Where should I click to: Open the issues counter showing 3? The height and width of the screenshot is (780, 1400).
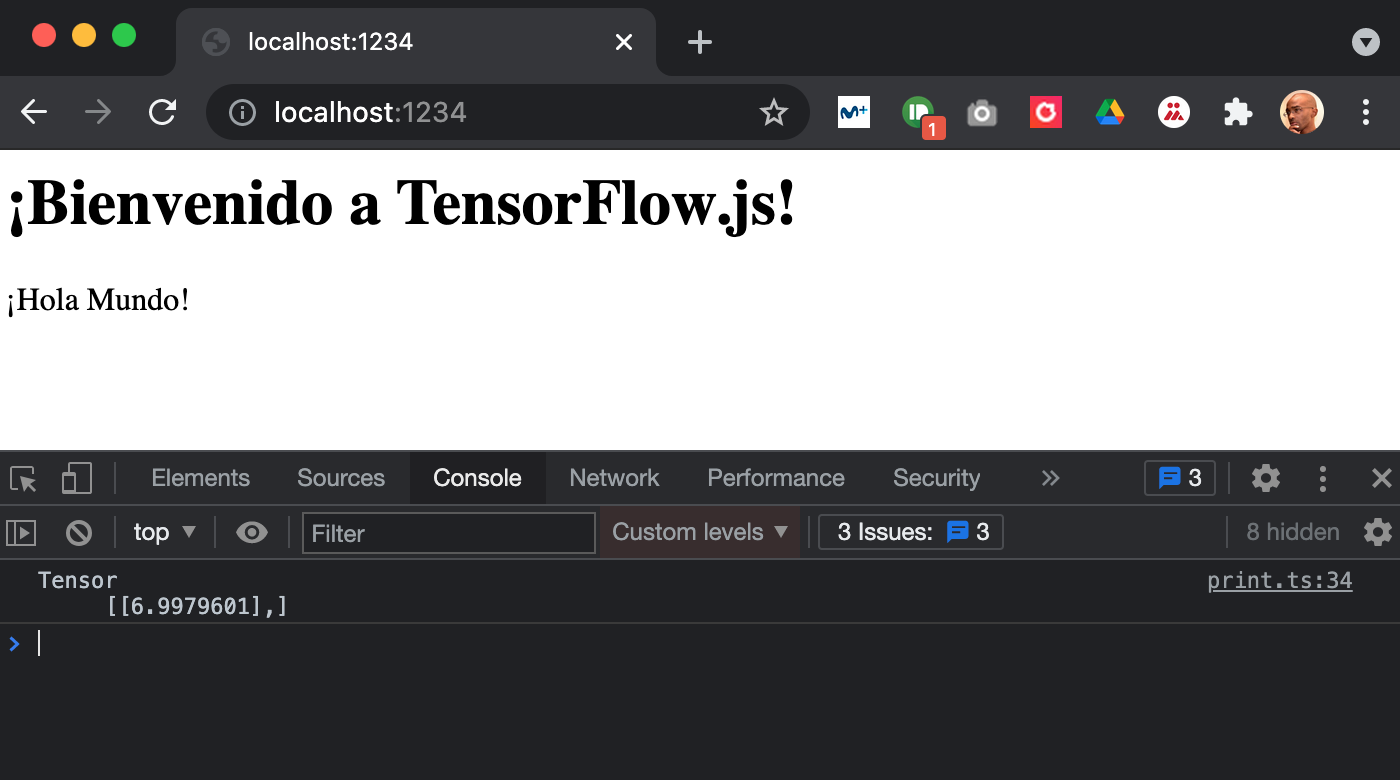1180,478
